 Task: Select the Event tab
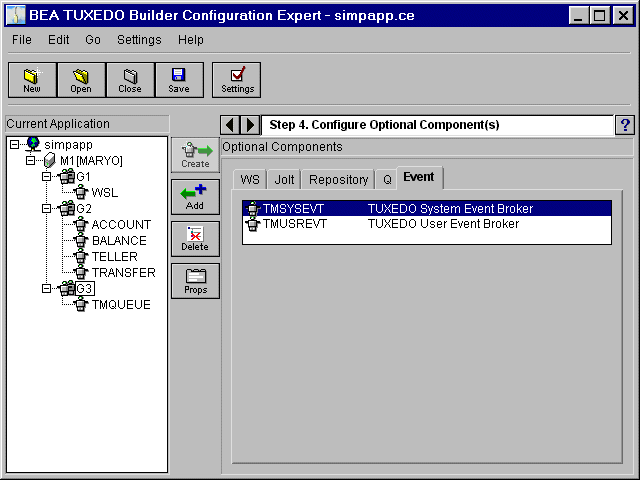point(419,177)
